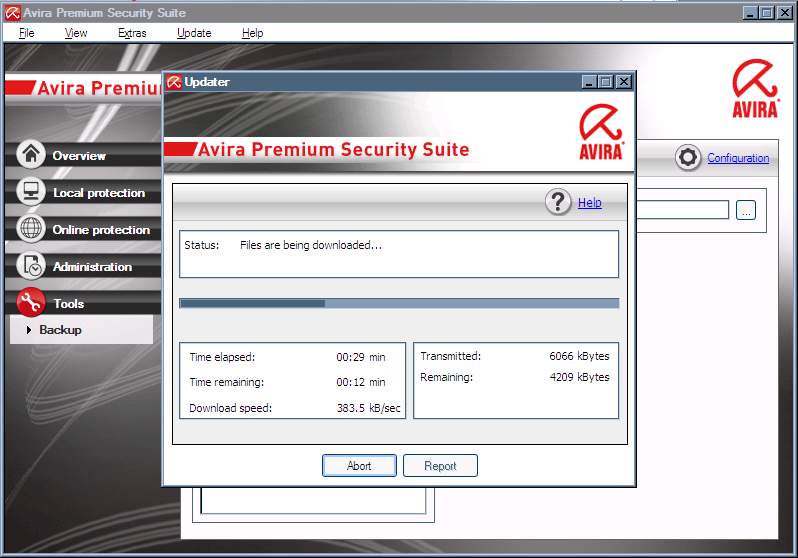Expand the Backup tree item arrow

tap(29, 330)
